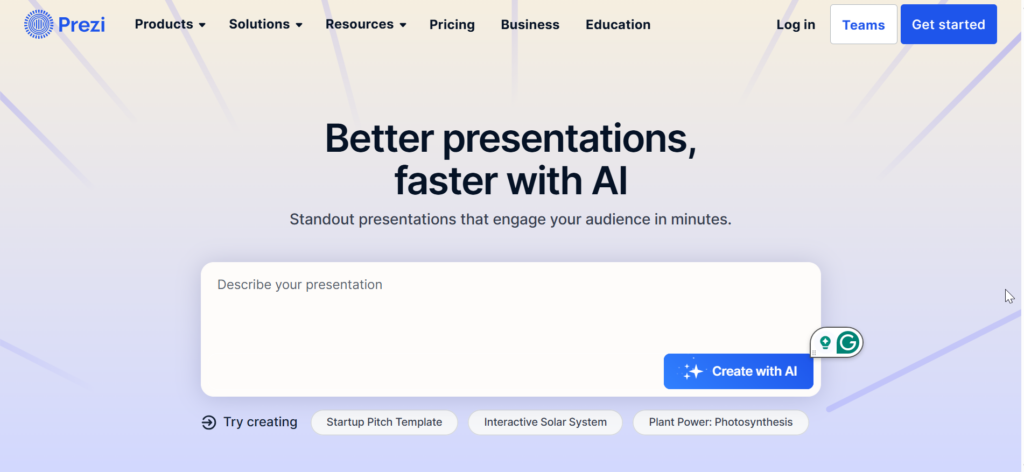Pick the Plant Power: Photosynthesis suggestion
This screenshot has width=1024, height=472.
pos(720,422)
